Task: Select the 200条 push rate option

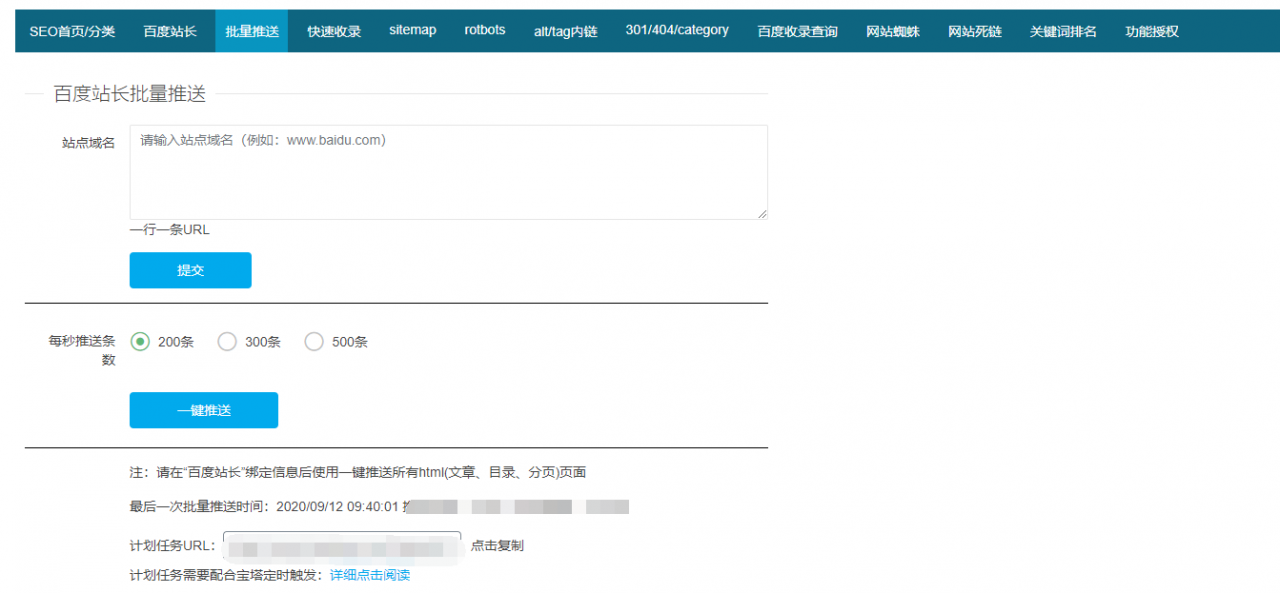Action: (x=141, y=341)
